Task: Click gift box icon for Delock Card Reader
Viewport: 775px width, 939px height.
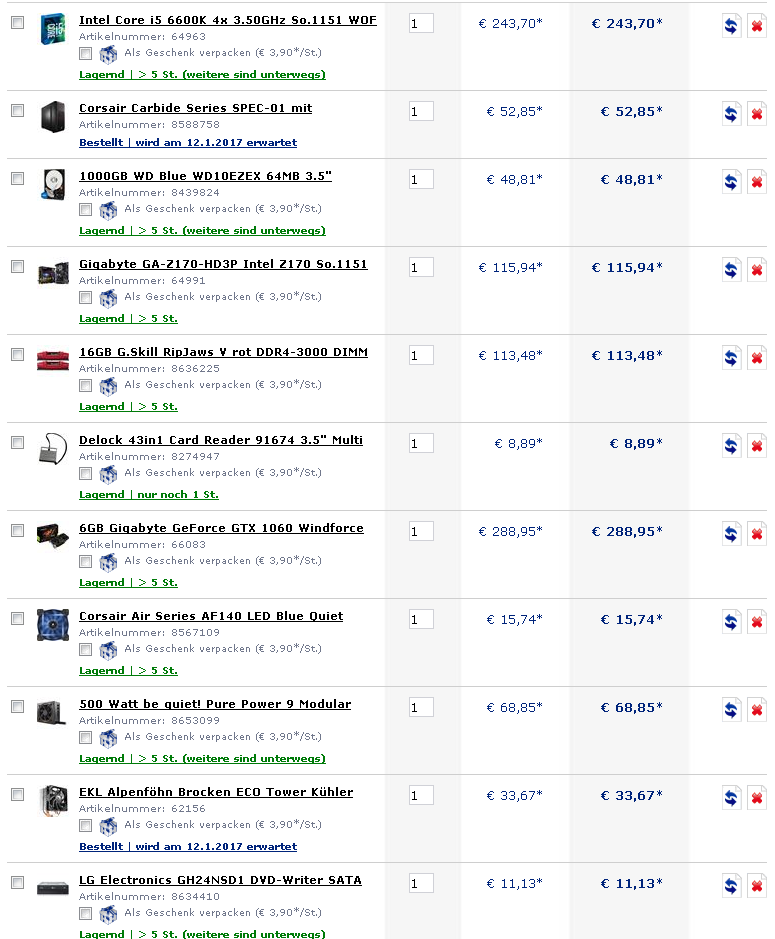Action: point(108,474)
